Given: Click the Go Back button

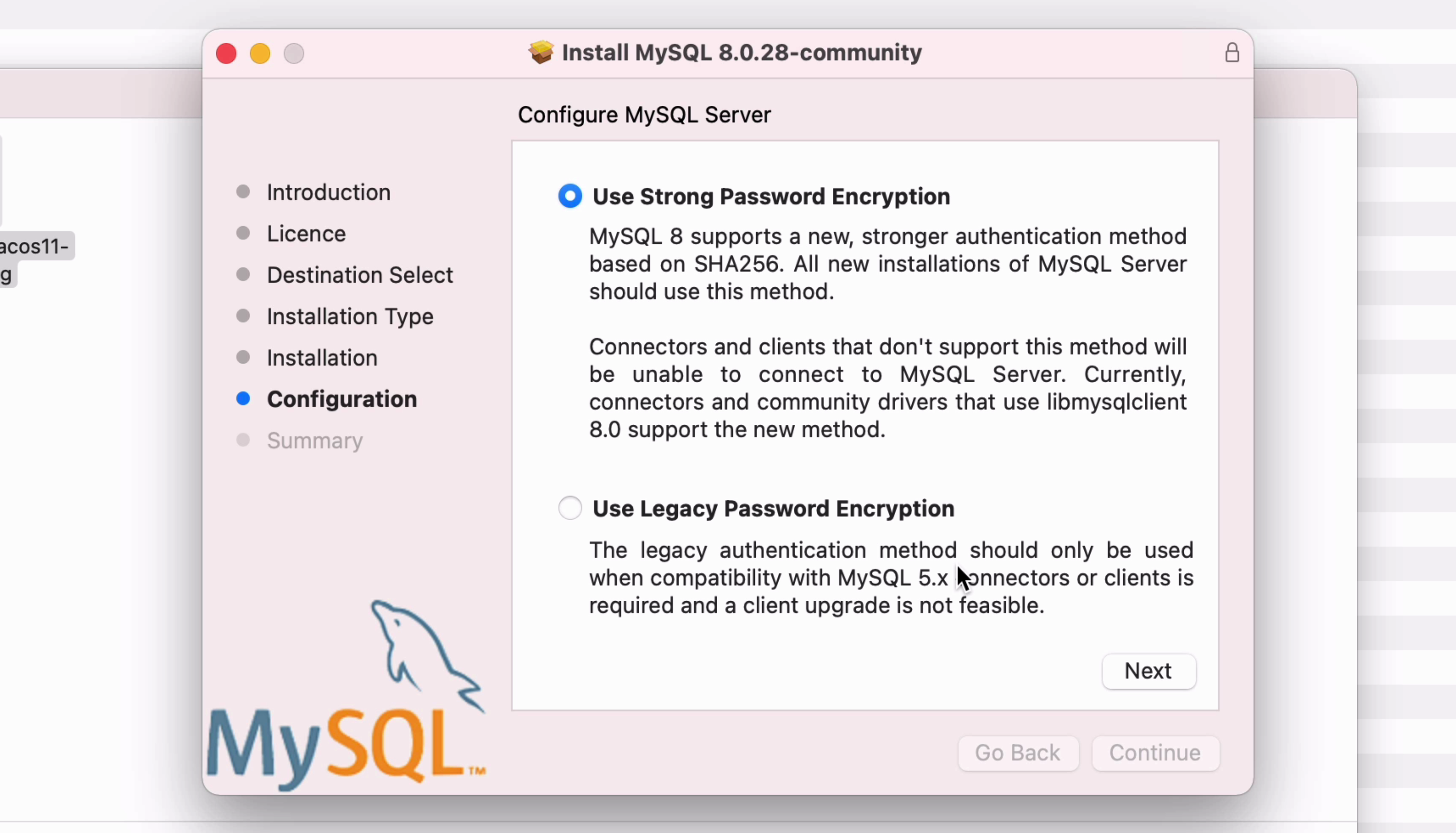Looking at the screenshot, I should pos(1018,753).
